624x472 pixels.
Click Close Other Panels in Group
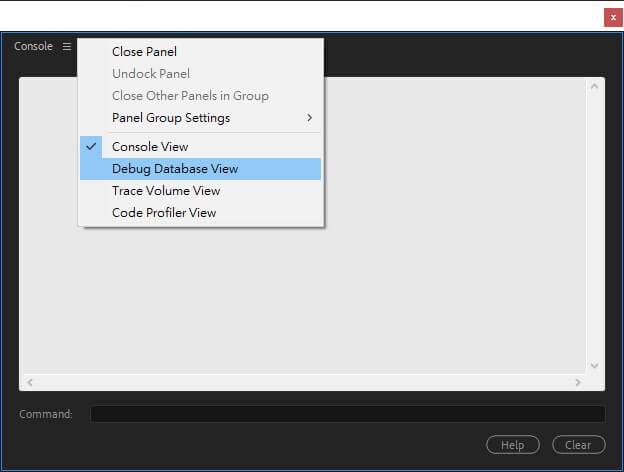[x=190, y=96]
